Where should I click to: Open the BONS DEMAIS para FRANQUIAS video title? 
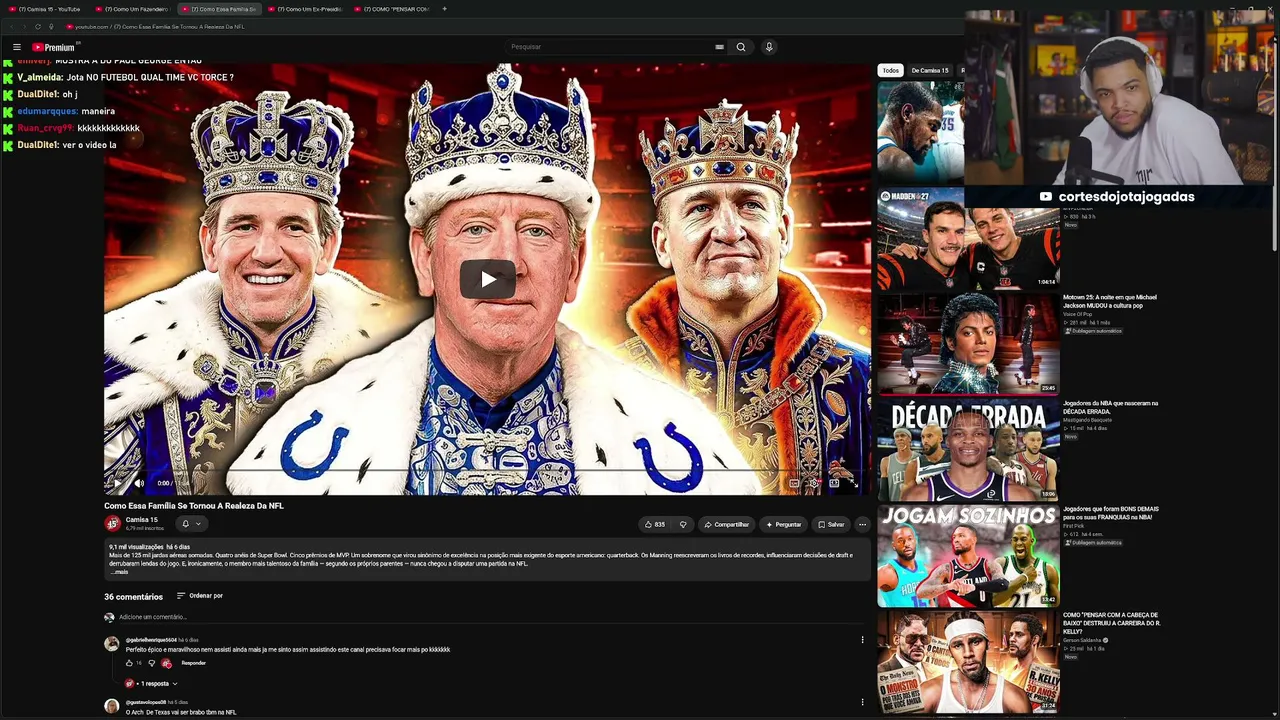(x=1111, y=513)
